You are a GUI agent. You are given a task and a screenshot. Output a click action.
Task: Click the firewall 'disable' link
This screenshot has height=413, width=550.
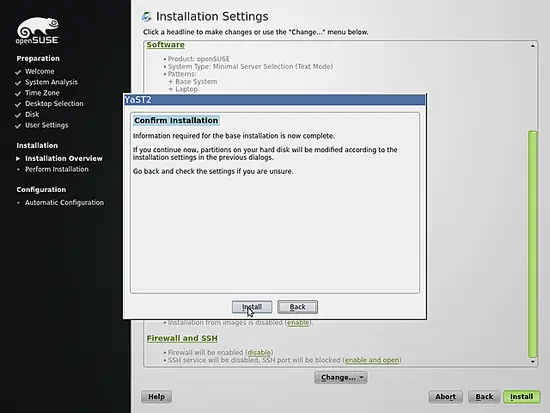point(259,352)
